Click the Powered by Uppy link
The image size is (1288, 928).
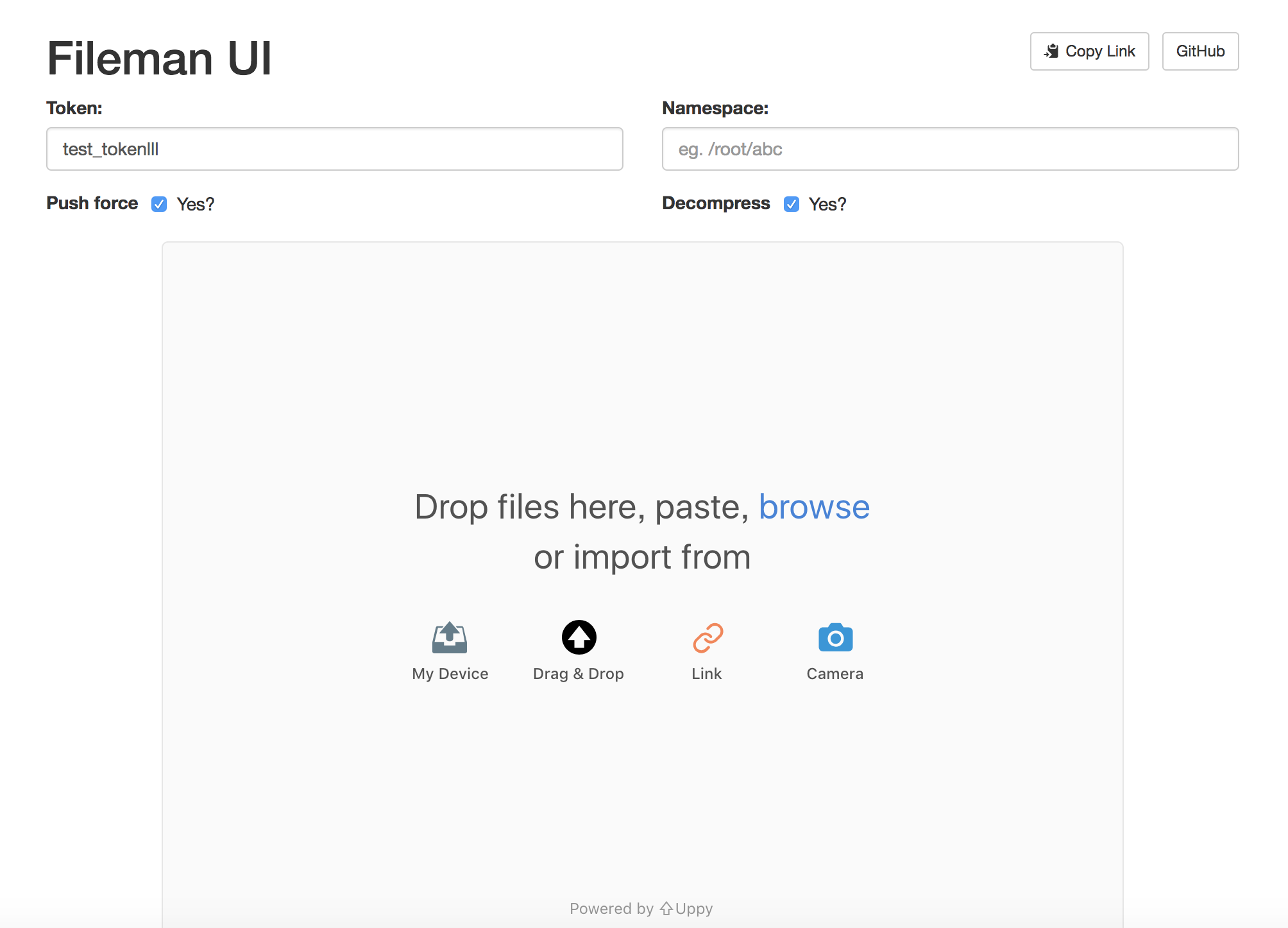click(x=641, y=908)
